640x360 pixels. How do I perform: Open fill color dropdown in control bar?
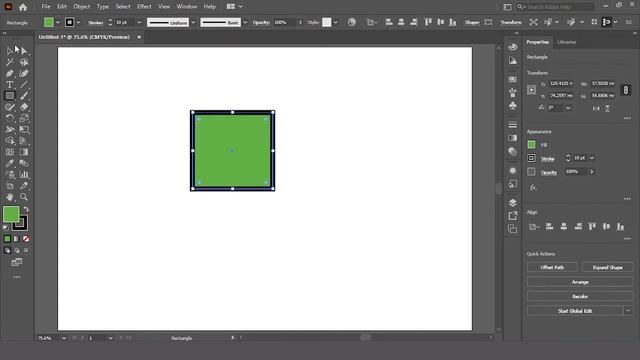point(58,22)
